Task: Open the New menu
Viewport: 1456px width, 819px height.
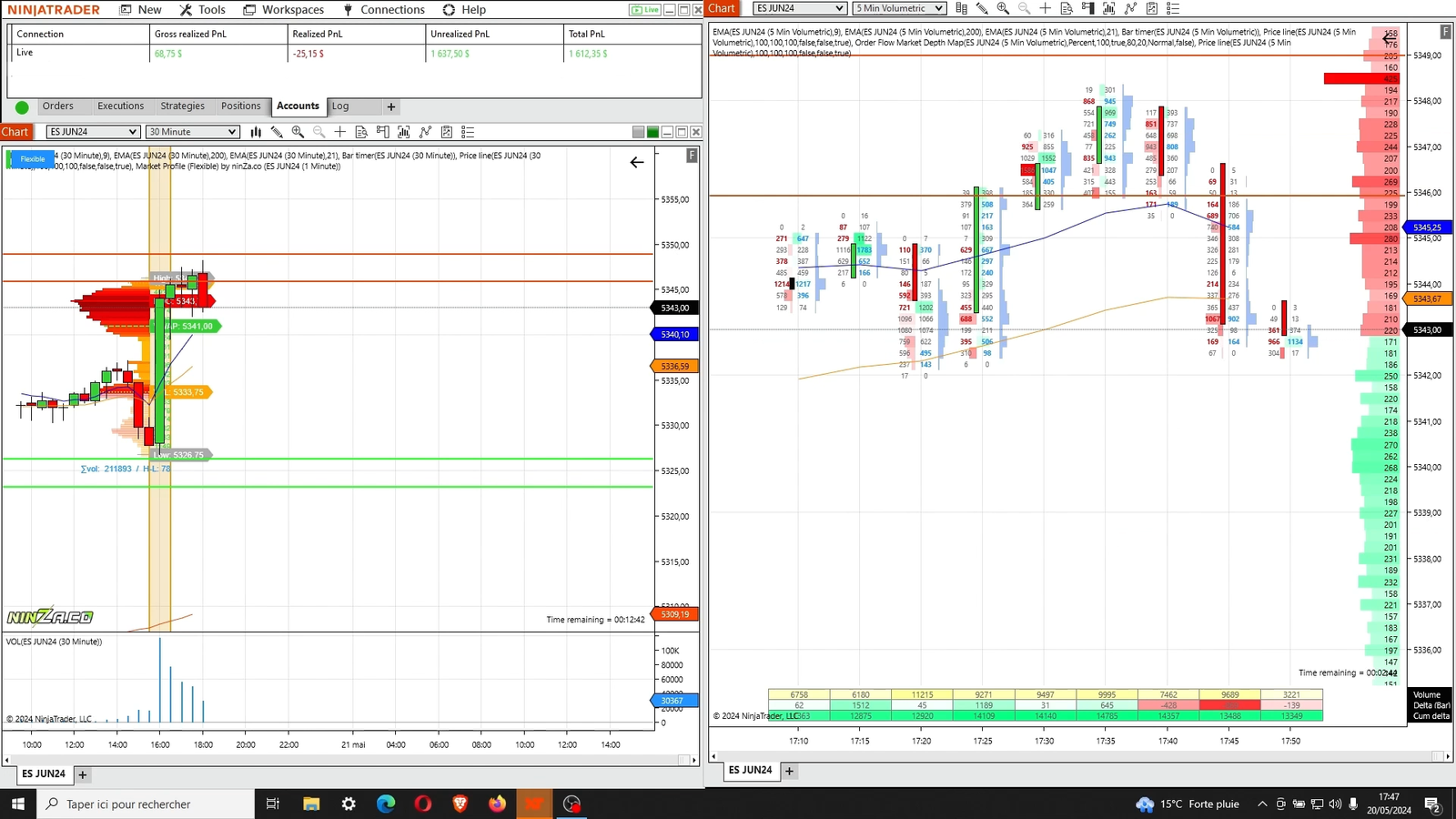Action: (x=141, y=9)
